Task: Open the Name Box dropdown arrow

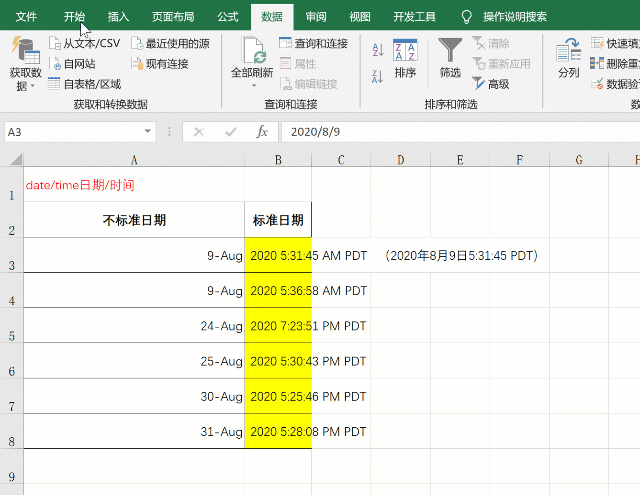Action: pos(148,132)
